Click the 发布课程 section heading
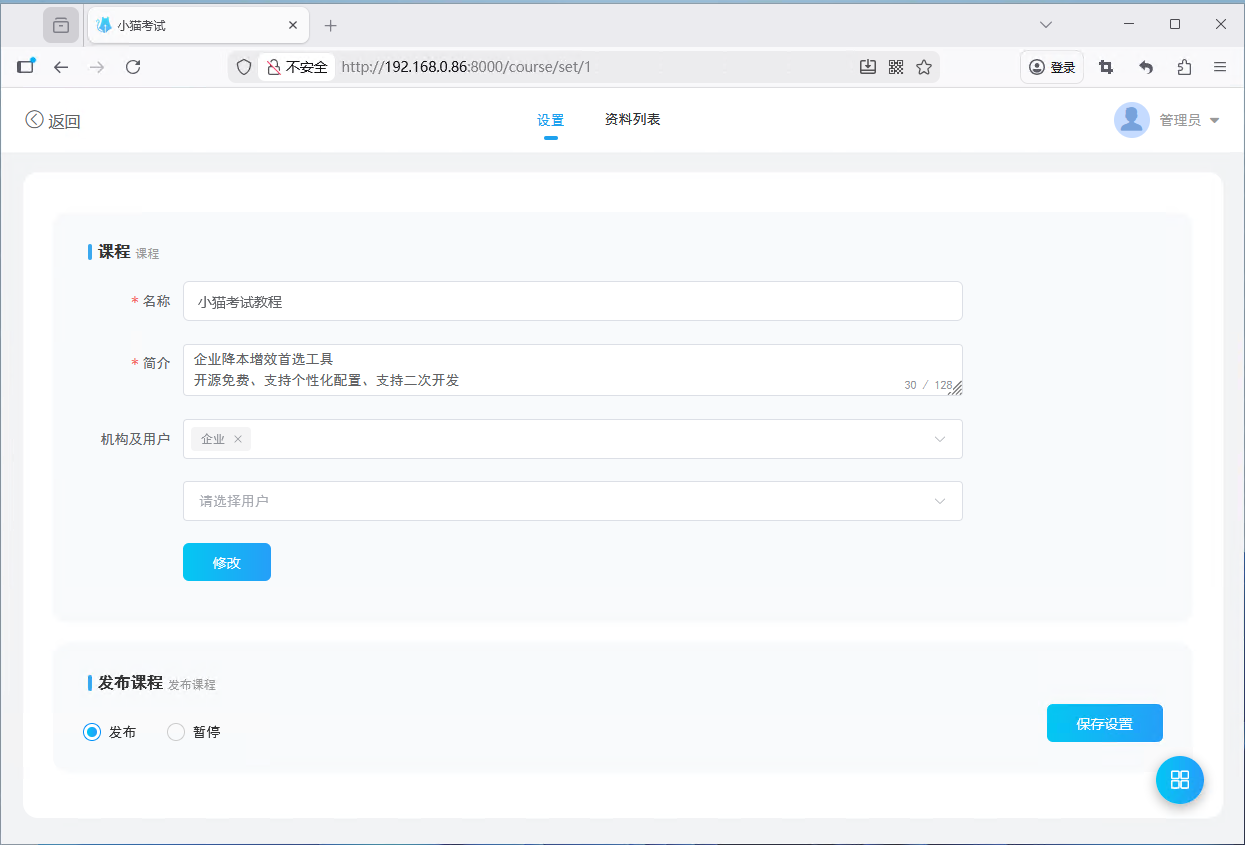1245x845 pixels. coord(130,683)
